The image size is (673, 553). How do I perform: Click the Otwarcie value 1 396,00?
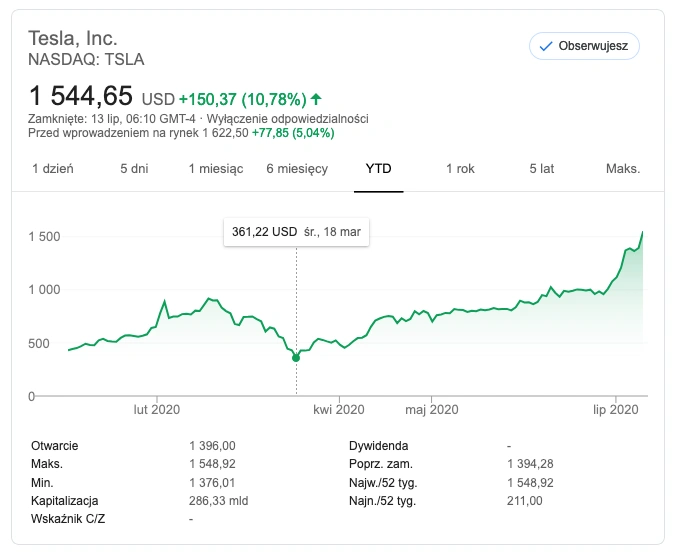(212, 446)
